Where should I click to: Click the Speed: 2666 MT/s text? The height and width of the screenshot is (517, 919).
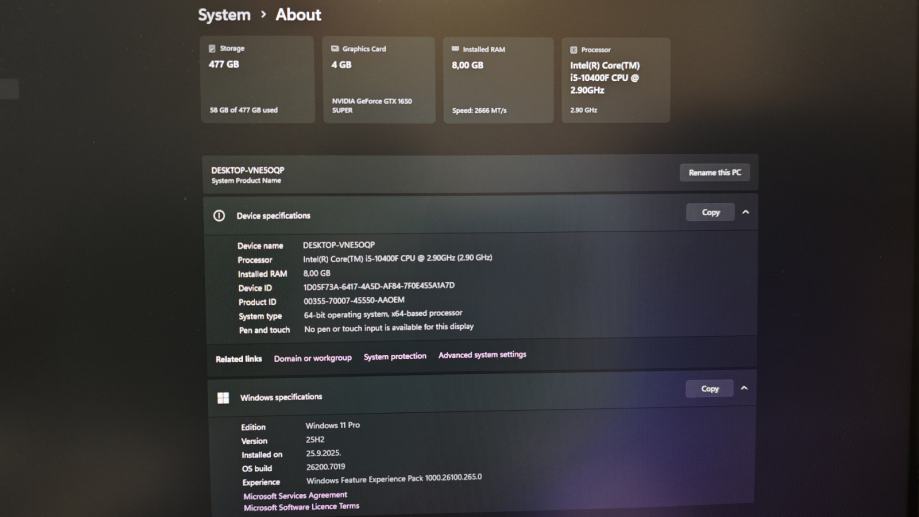[x=479, y=110]
